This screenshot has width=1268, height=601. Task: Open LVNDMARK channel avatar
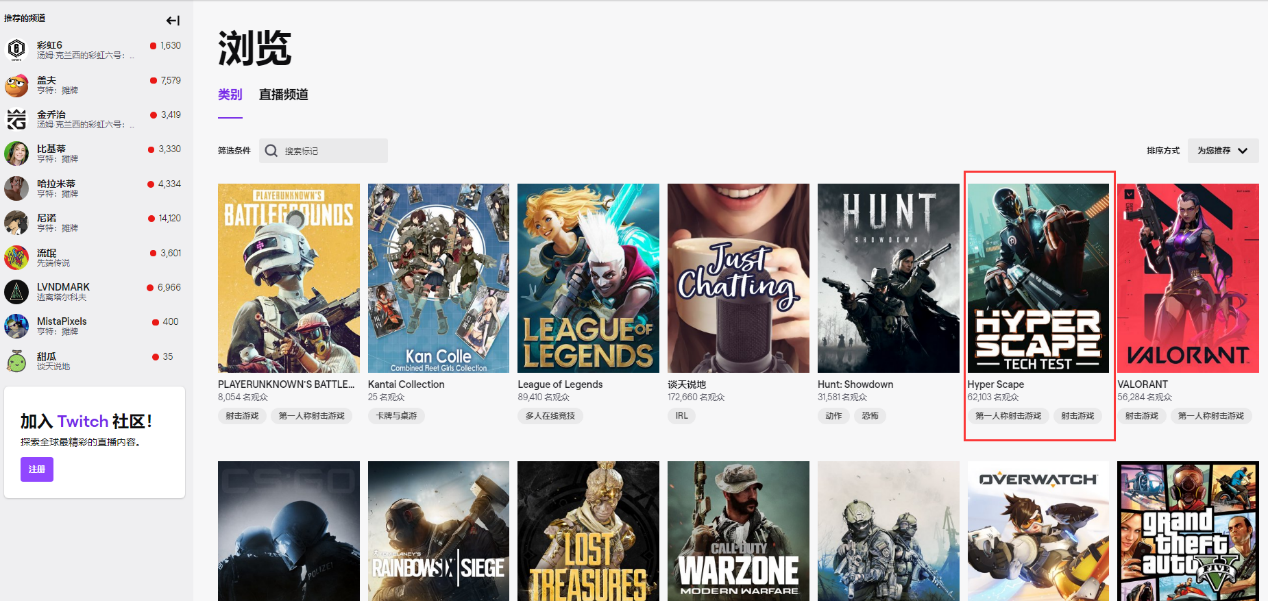pos(16,291)
